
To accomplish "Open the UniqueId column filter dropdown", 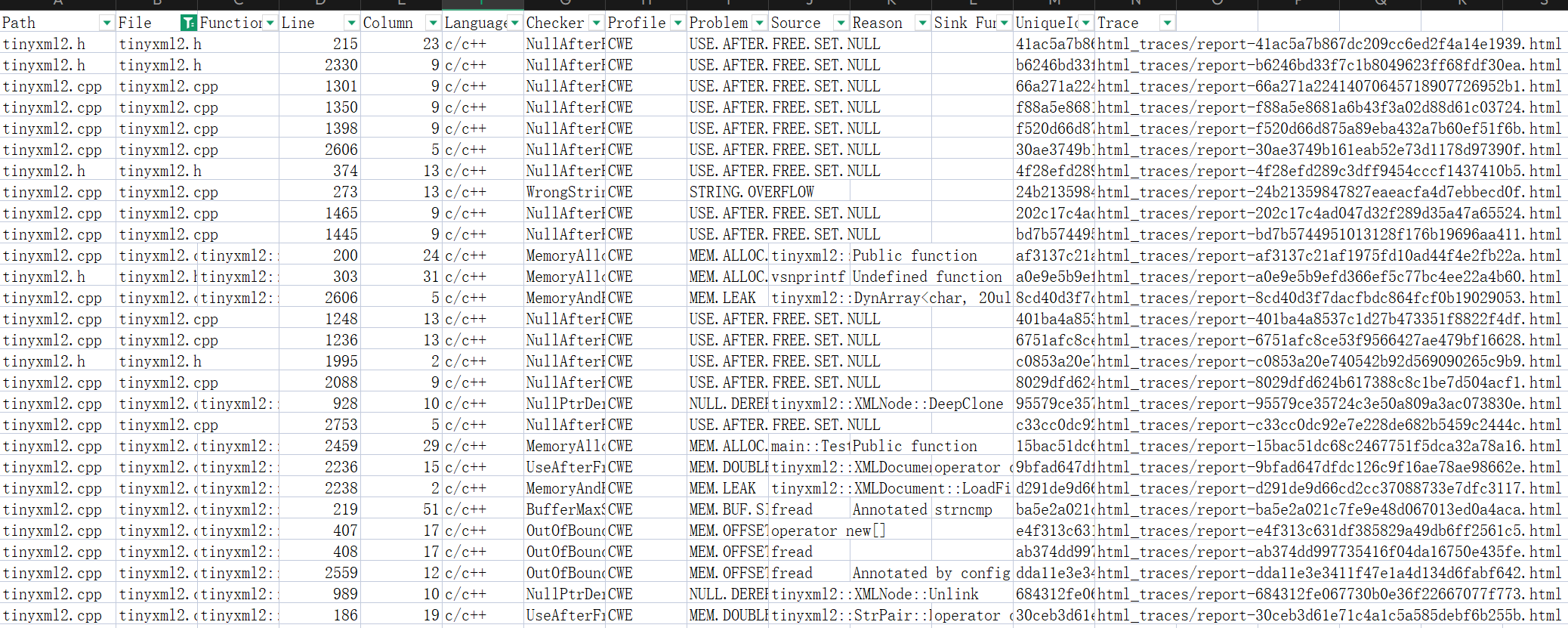I will (1085, 23).
